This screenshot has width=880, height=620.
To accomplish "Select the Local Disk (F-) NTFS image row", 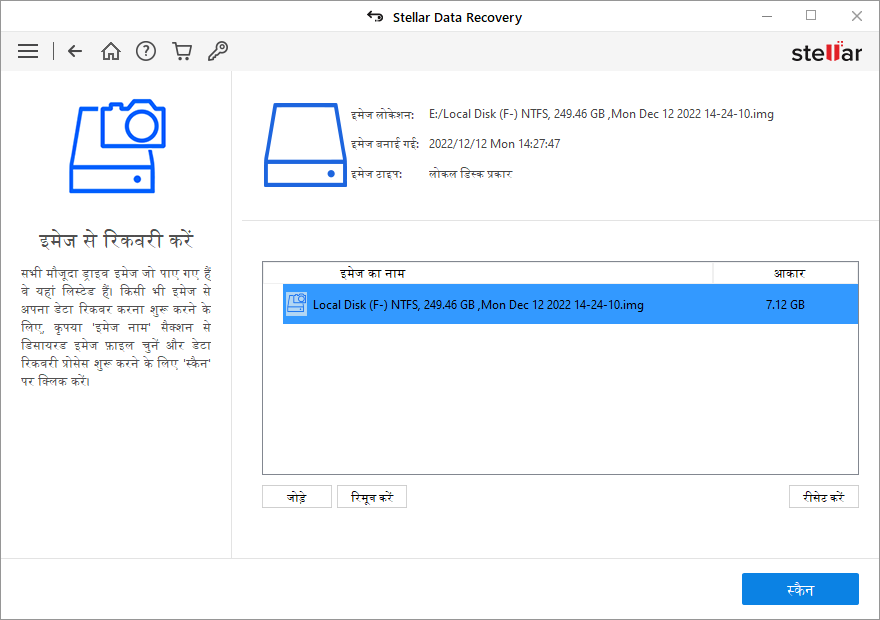I will coord(478,305).
